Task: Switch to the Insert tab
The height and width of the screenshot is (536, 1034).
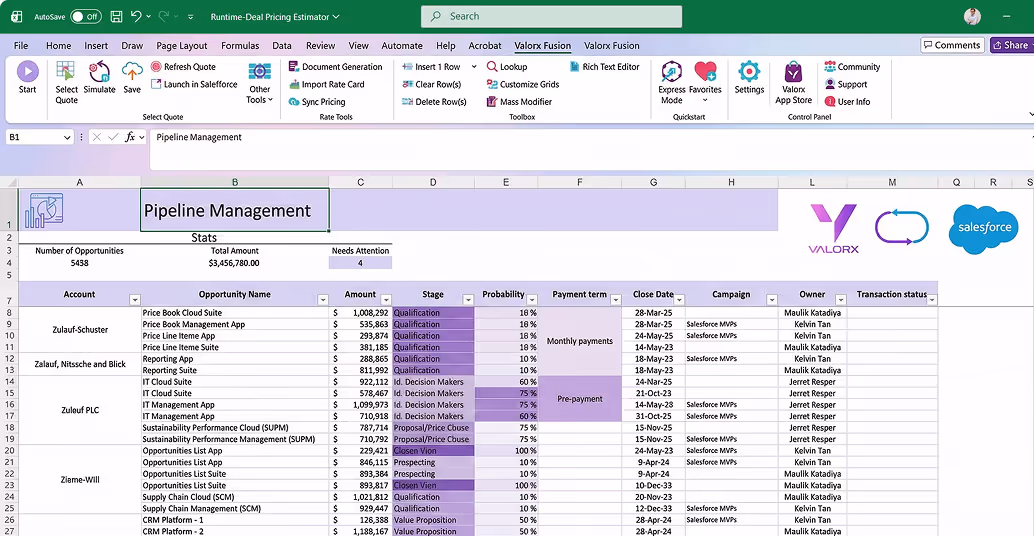Action: [x=96, y=45]
